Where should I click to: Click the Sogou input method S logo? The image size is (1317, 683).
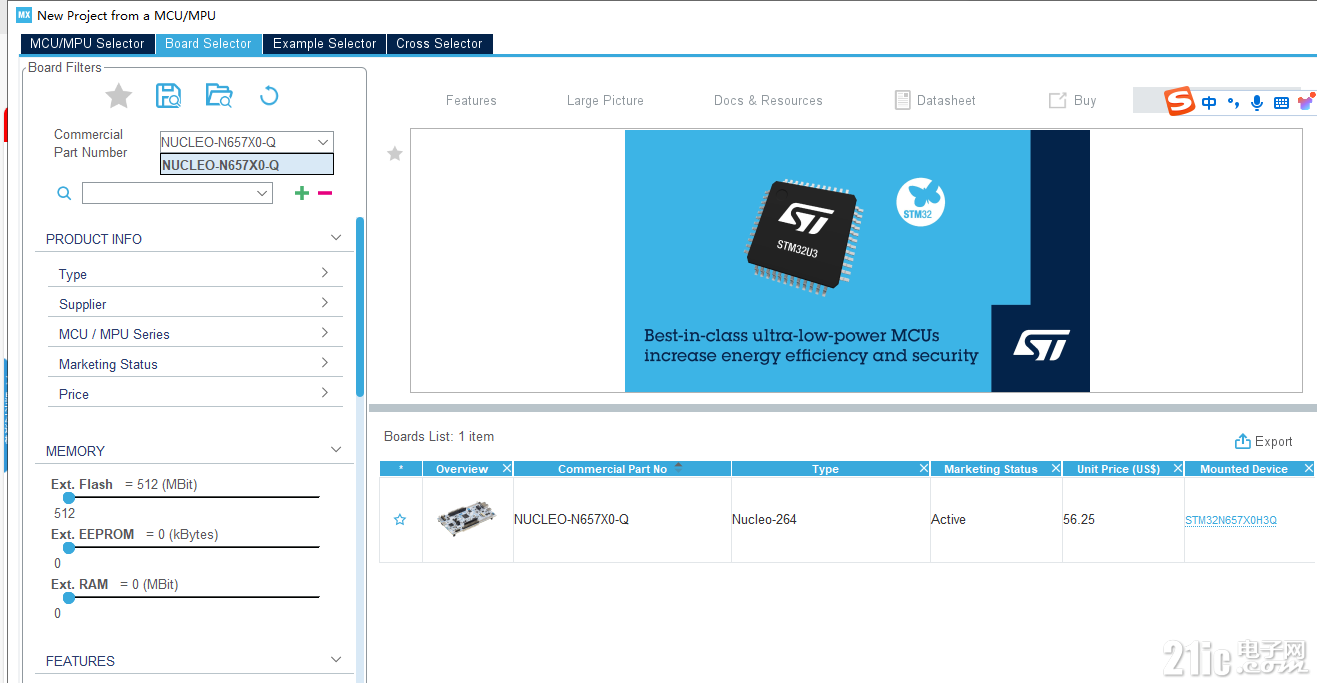(1180, 101)
